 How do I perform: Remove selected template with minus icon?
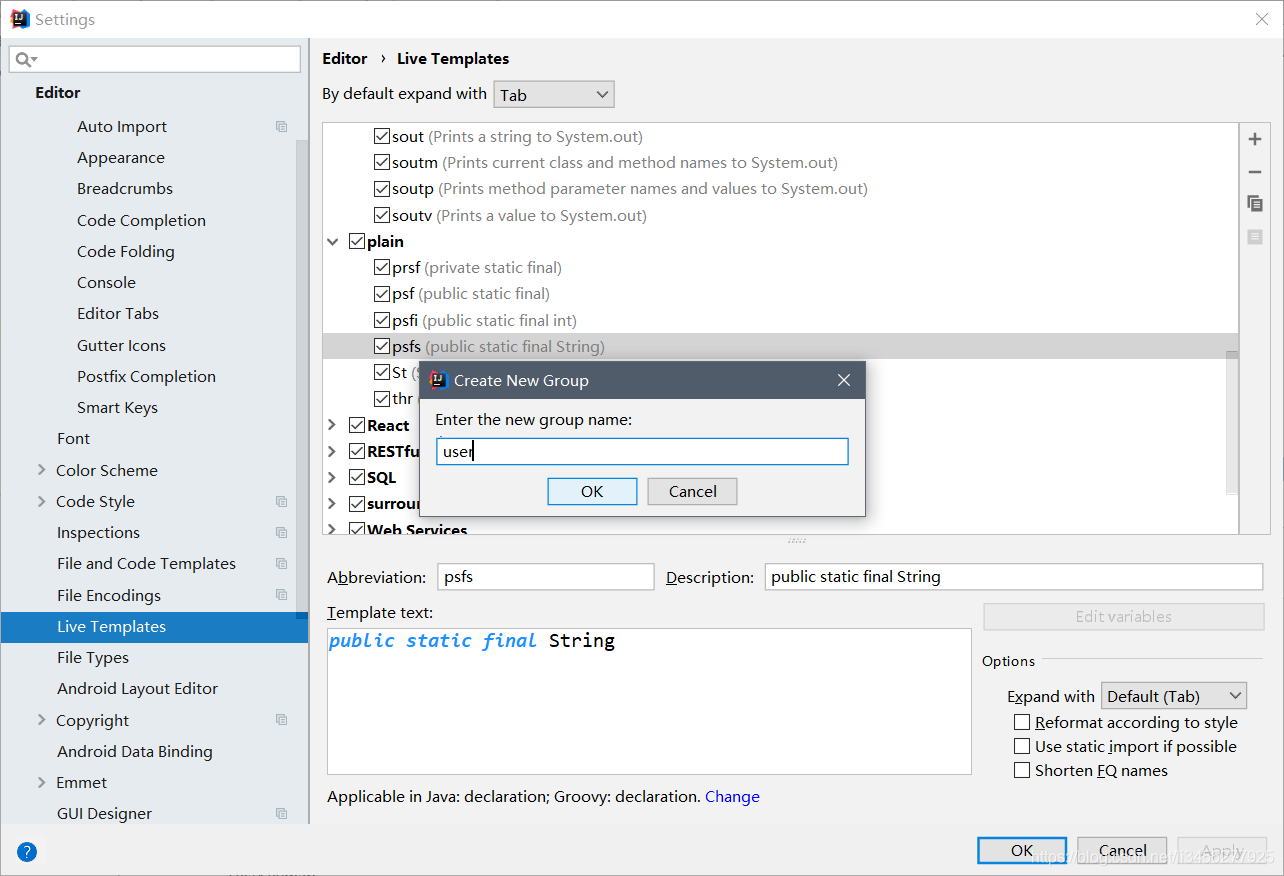click(x=1255, y=172)
